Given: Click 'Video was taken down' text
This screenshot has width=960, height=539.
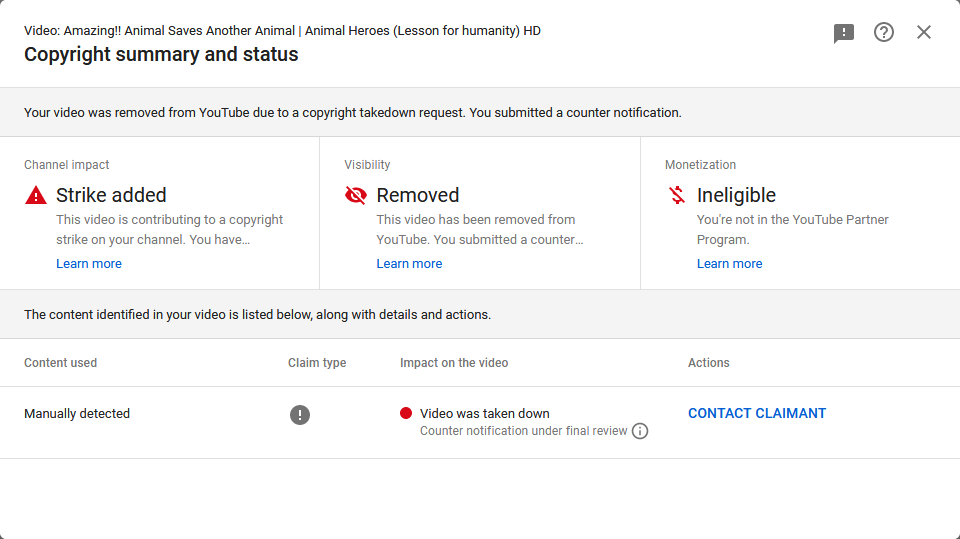Looking at the screenshot, I should [x=485, y=413].
